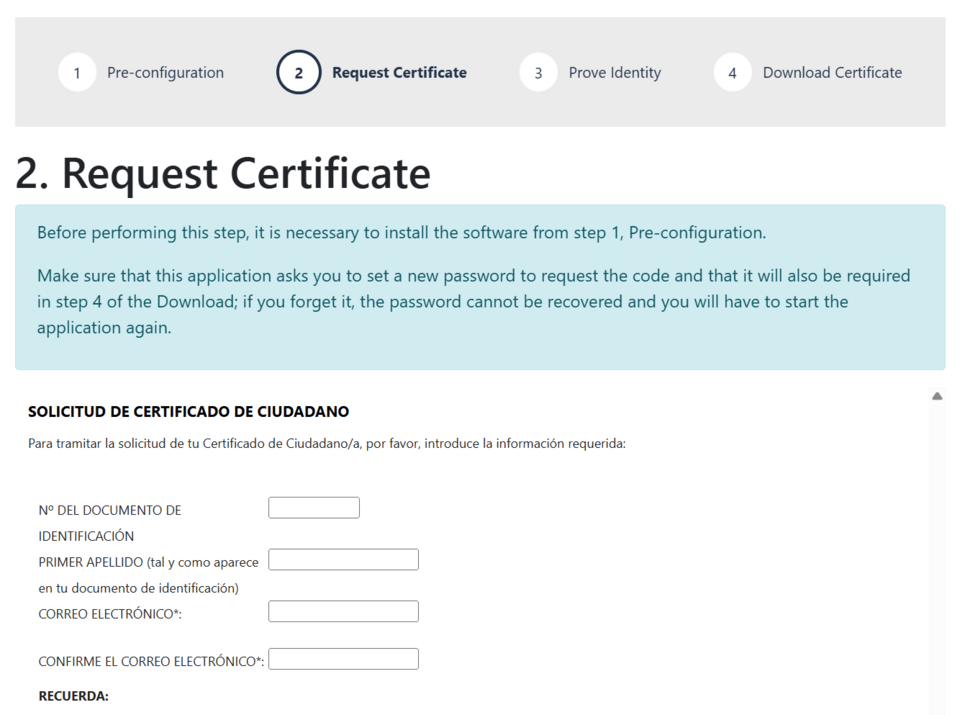The image size is (960, 715).
Task: Click the form panel scrollbar track
Action: pos(937,550)
